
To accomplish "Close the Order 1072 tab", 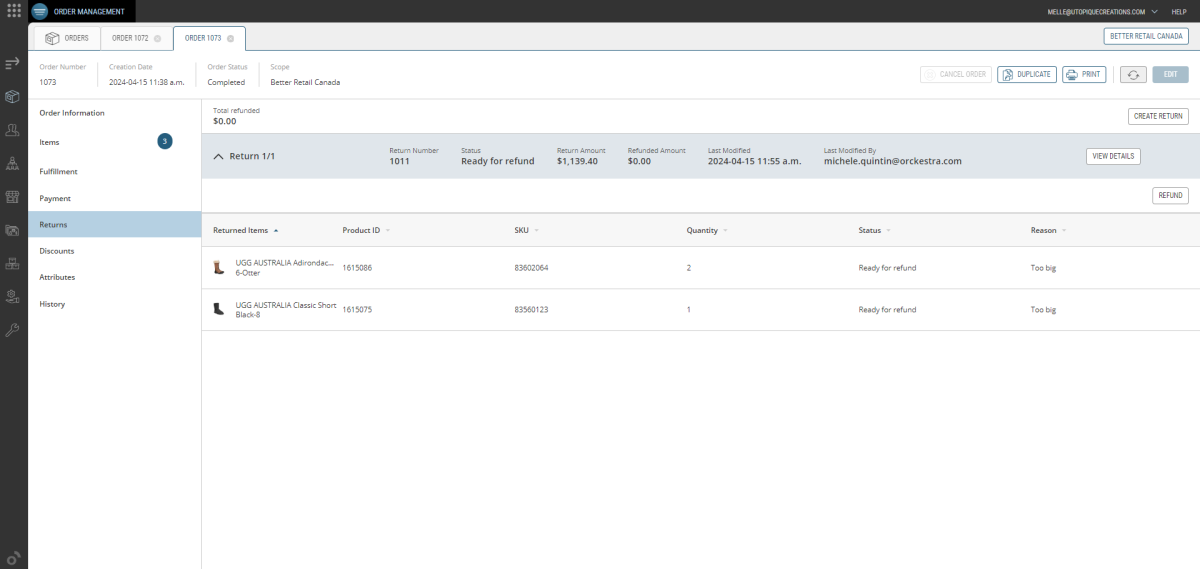I will click(157, 38).
